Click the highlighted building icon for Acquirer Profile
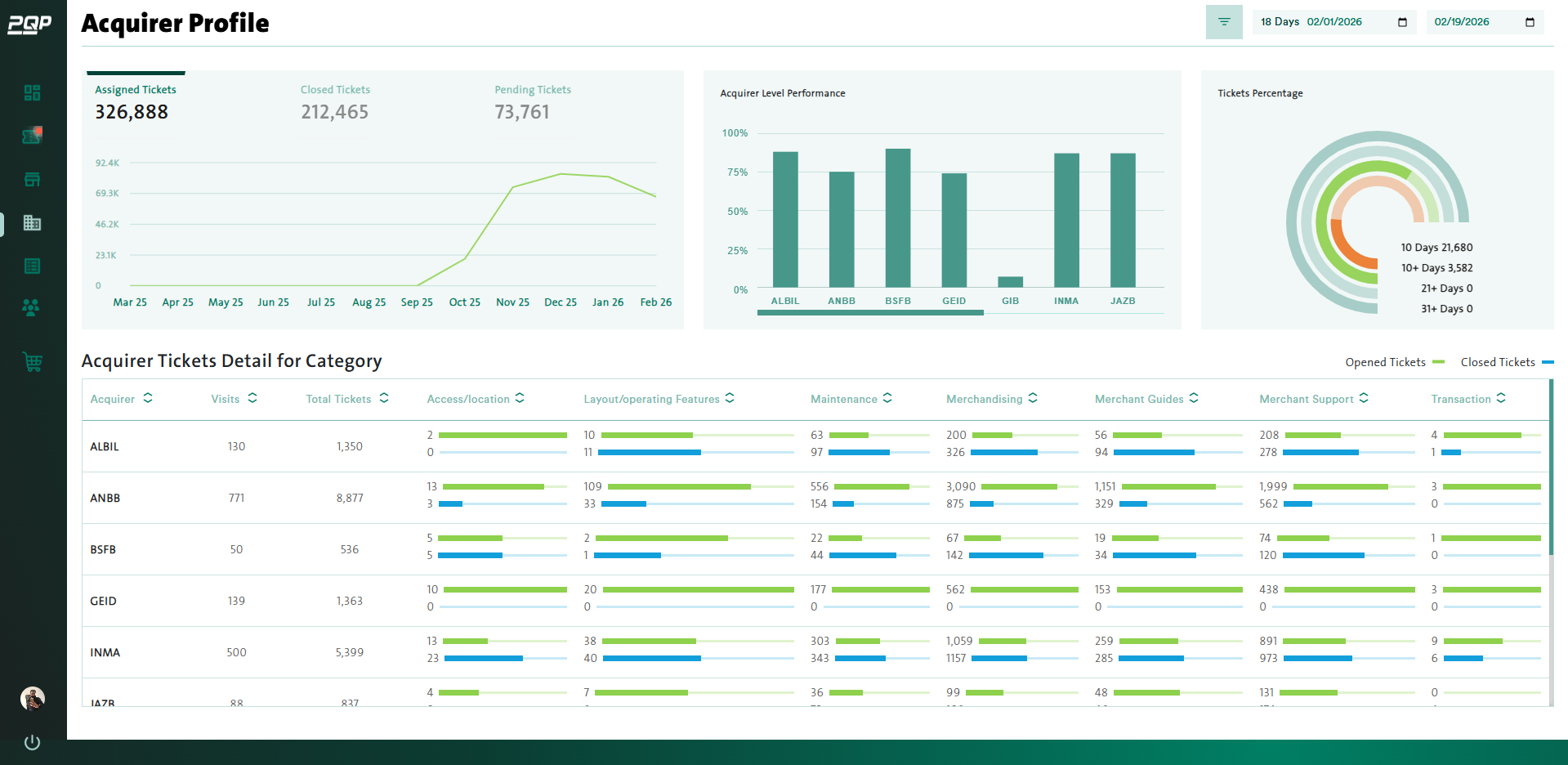This screenshot has height=765, width=1568. [32, 223]
